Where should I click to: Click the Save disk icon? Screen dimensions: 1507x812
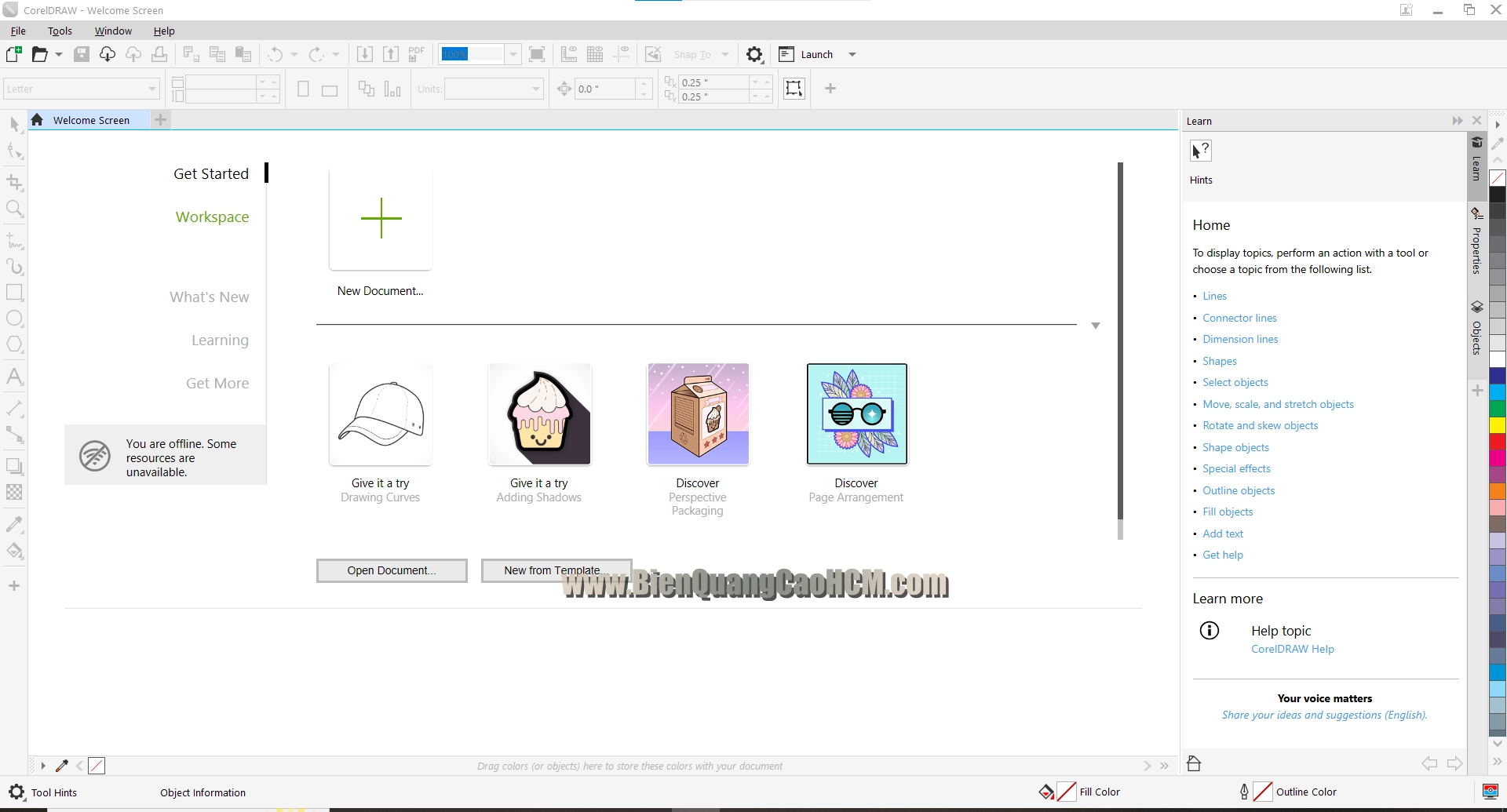[82, 54]
